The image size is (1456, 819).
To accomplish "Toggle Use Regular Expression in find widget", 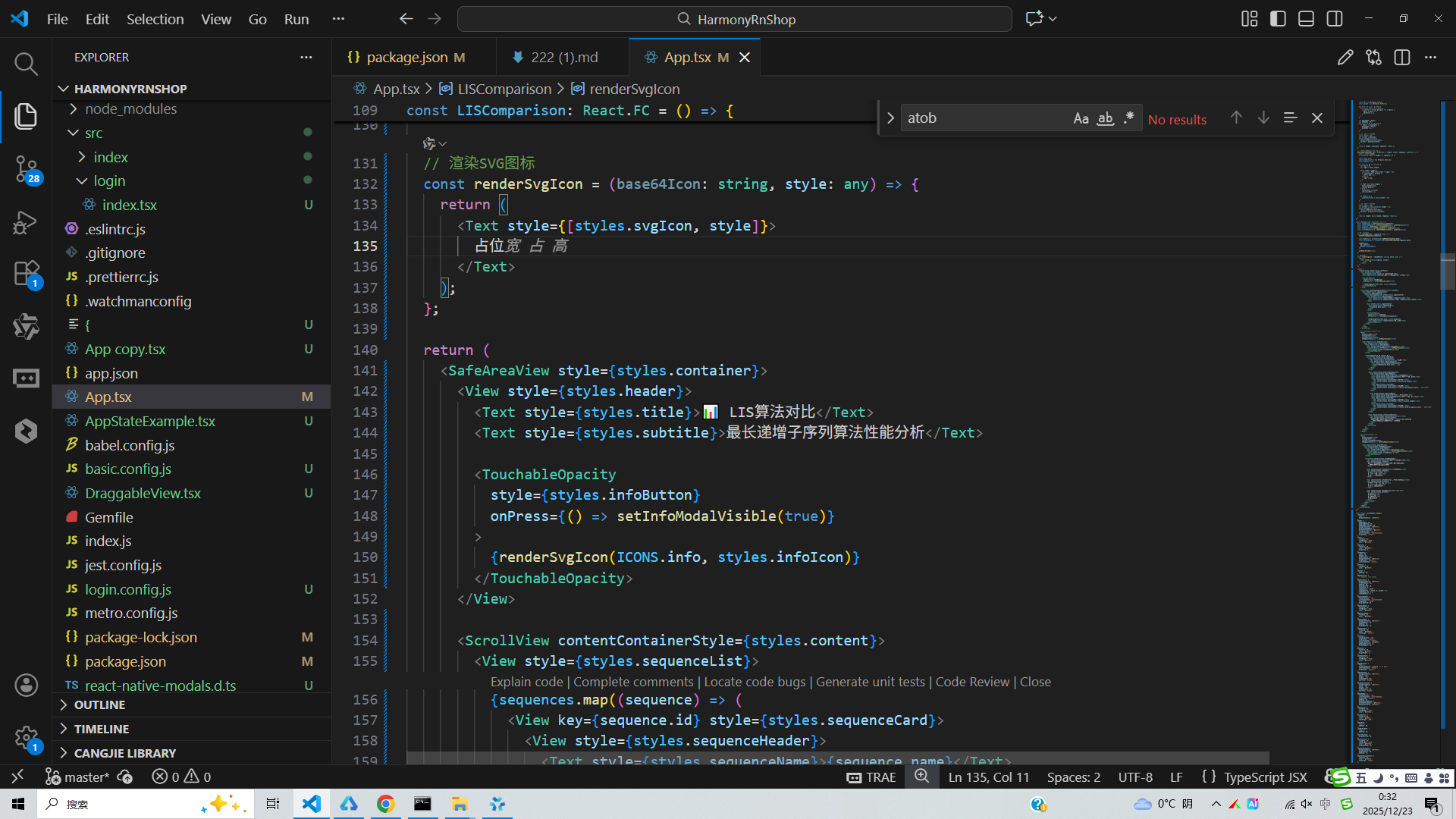I will pos(1129,118).
